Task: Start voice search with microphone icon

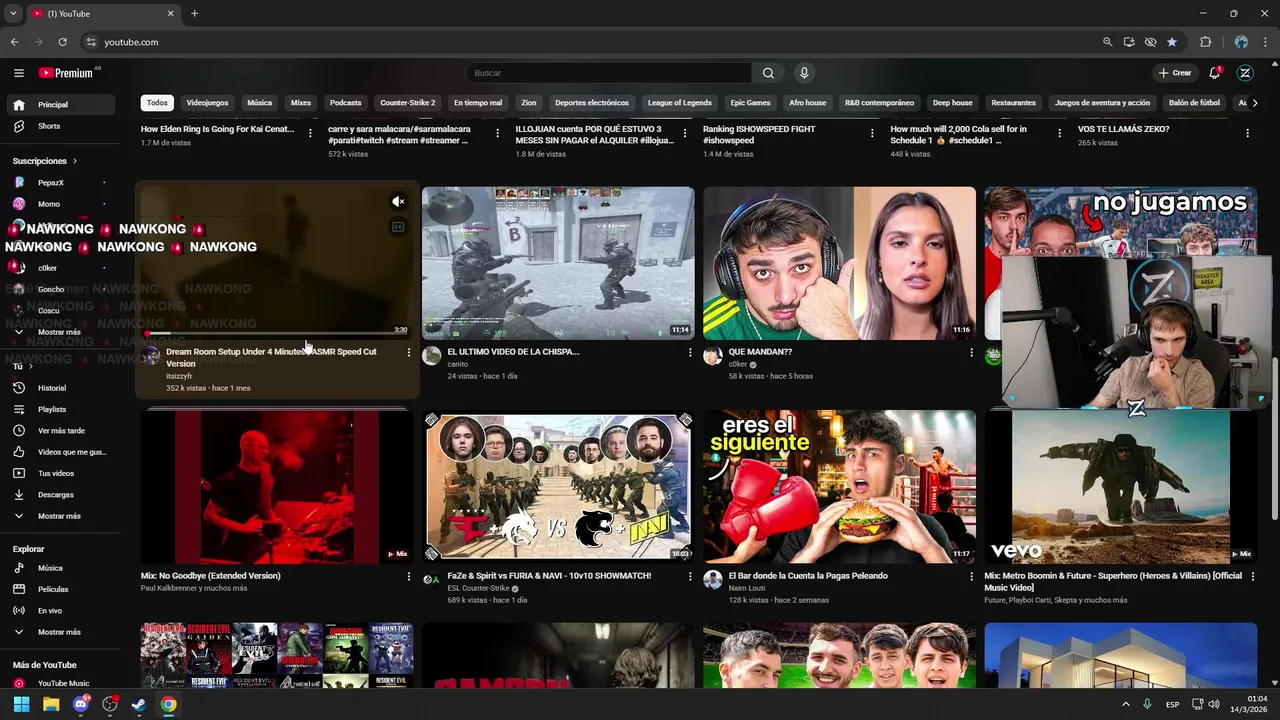Action: (x=804, y=73)
